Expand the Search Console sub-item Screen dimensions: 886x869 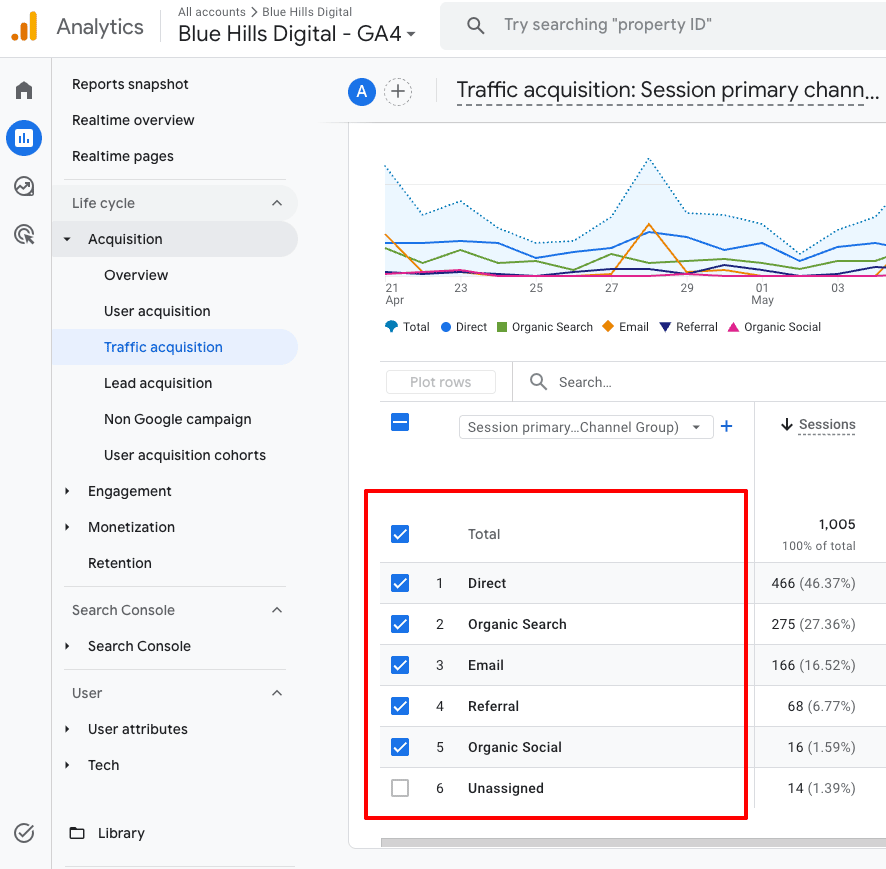tap(67, 646)
